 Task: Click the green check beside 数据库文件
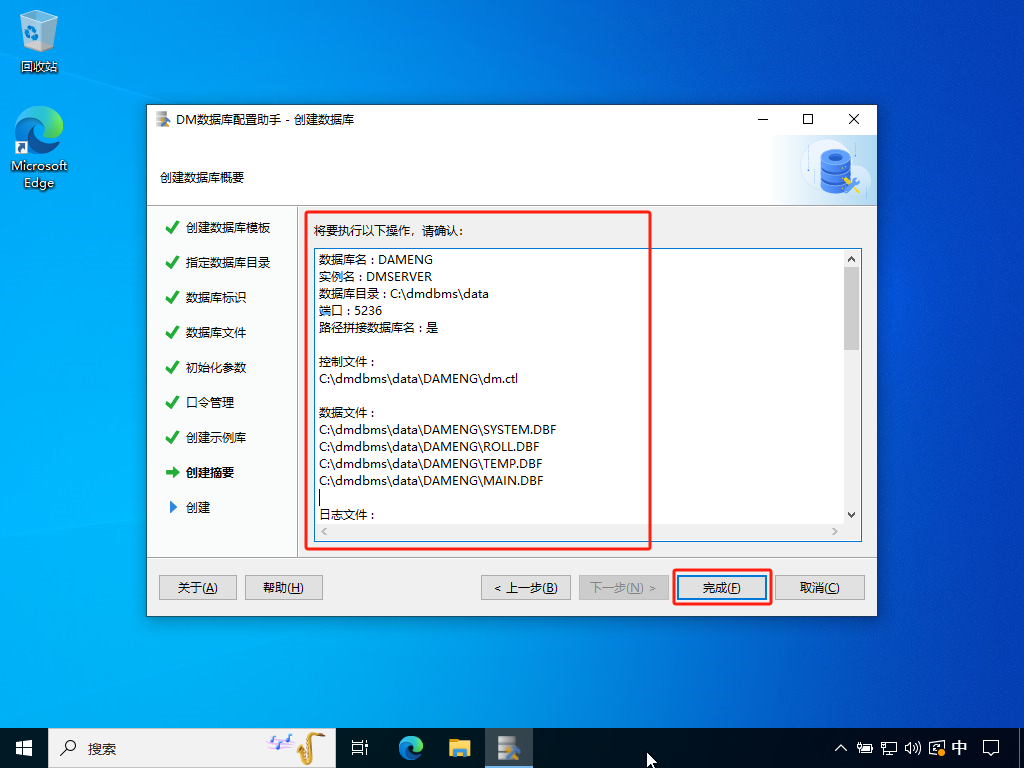(x=172, y=332)
